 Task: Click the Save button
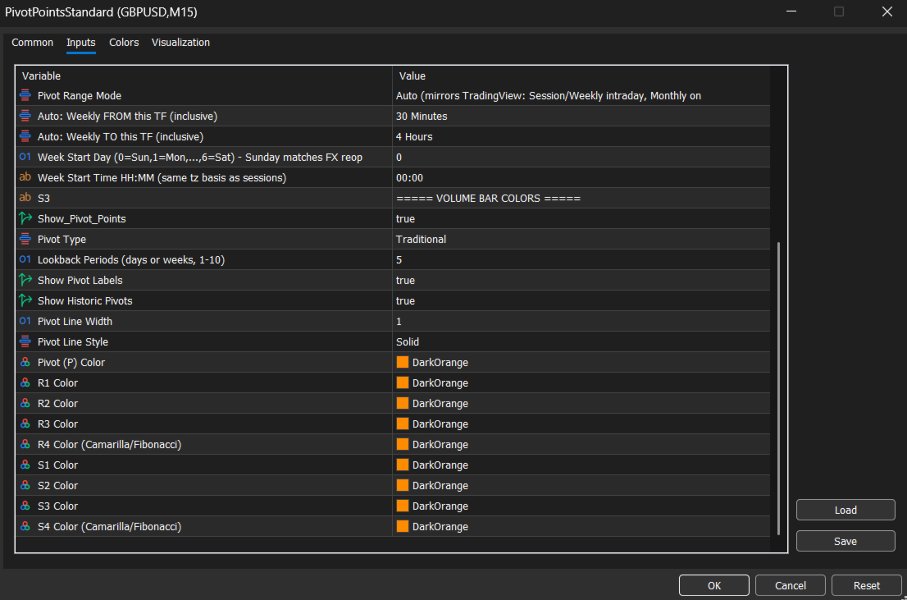tap(845, 541)
